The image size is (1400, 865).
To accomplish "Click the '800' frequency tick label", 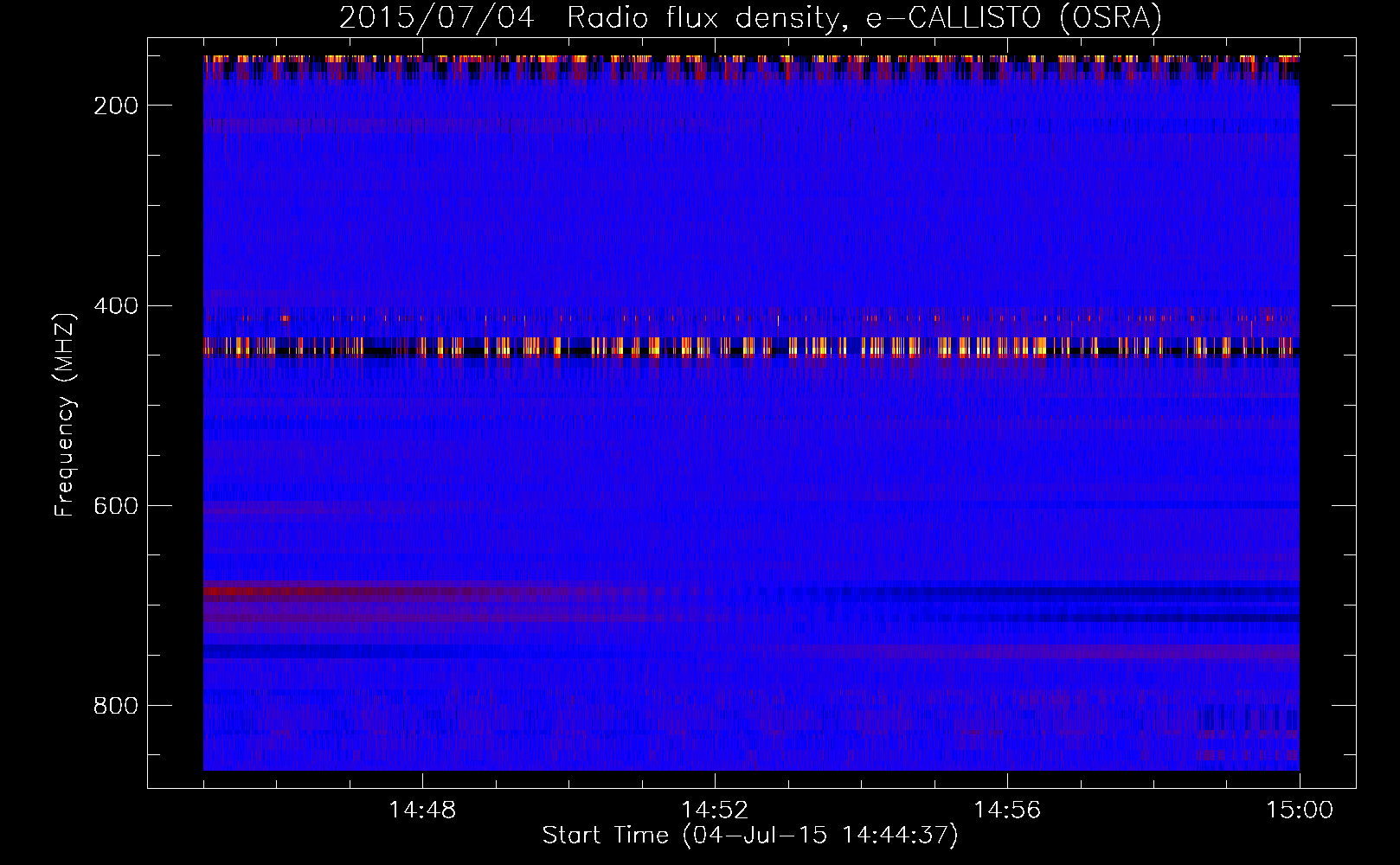I will tap(115, 706).
